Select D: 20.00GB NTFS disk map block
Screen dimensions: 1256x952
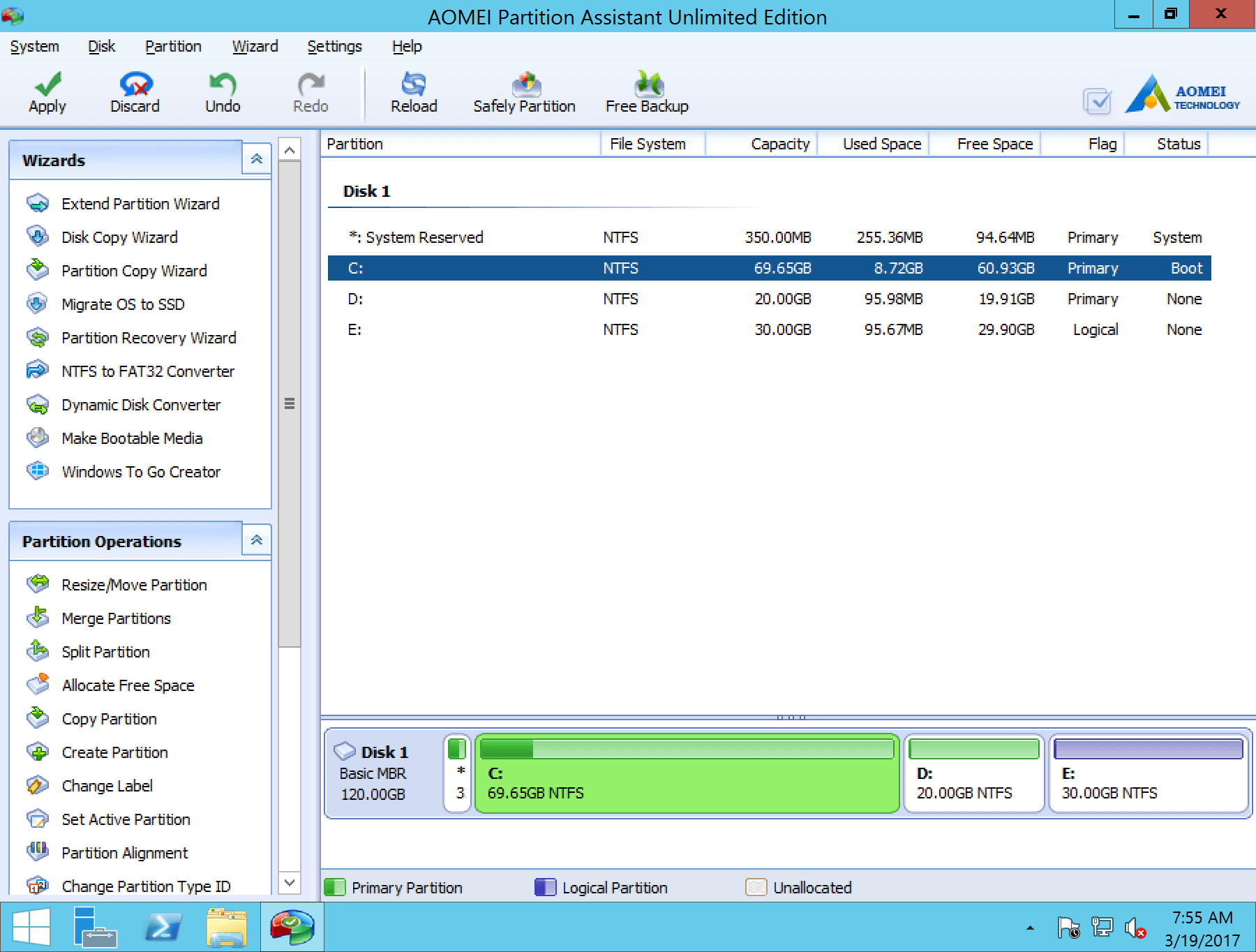pos(974,773)
